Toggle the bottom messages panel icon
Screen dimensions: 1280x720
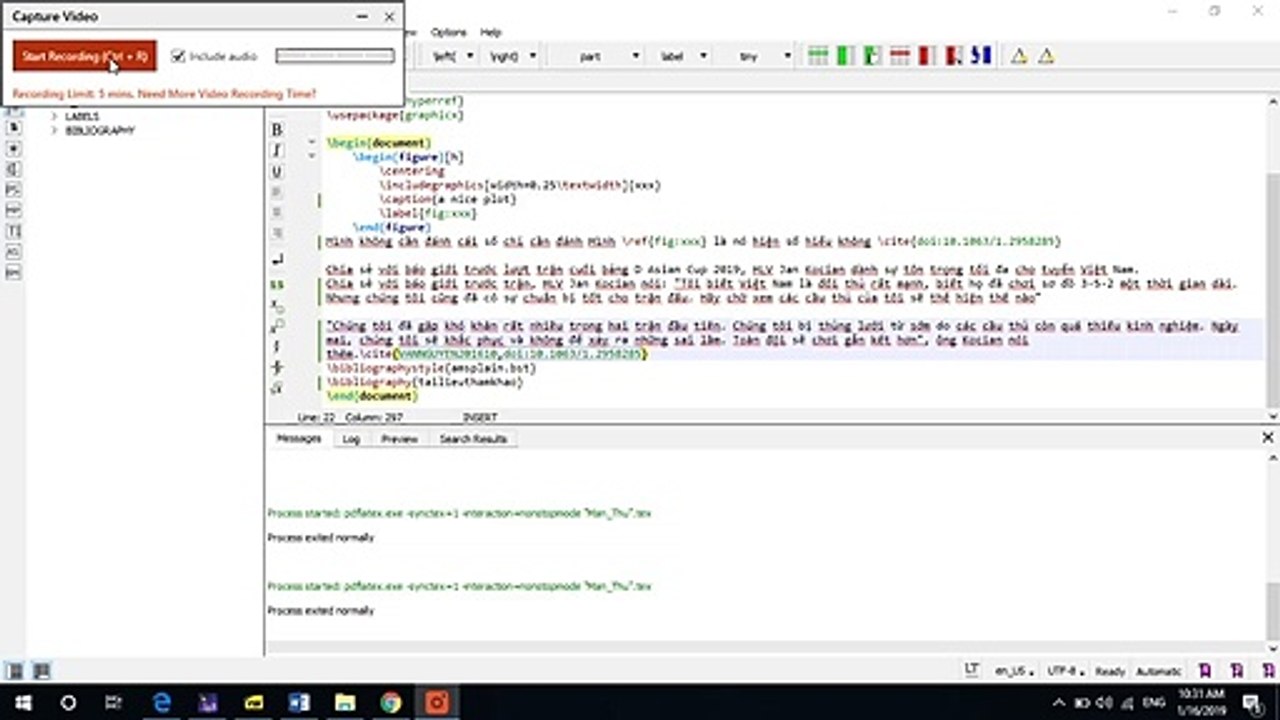(x=41, y=671)
